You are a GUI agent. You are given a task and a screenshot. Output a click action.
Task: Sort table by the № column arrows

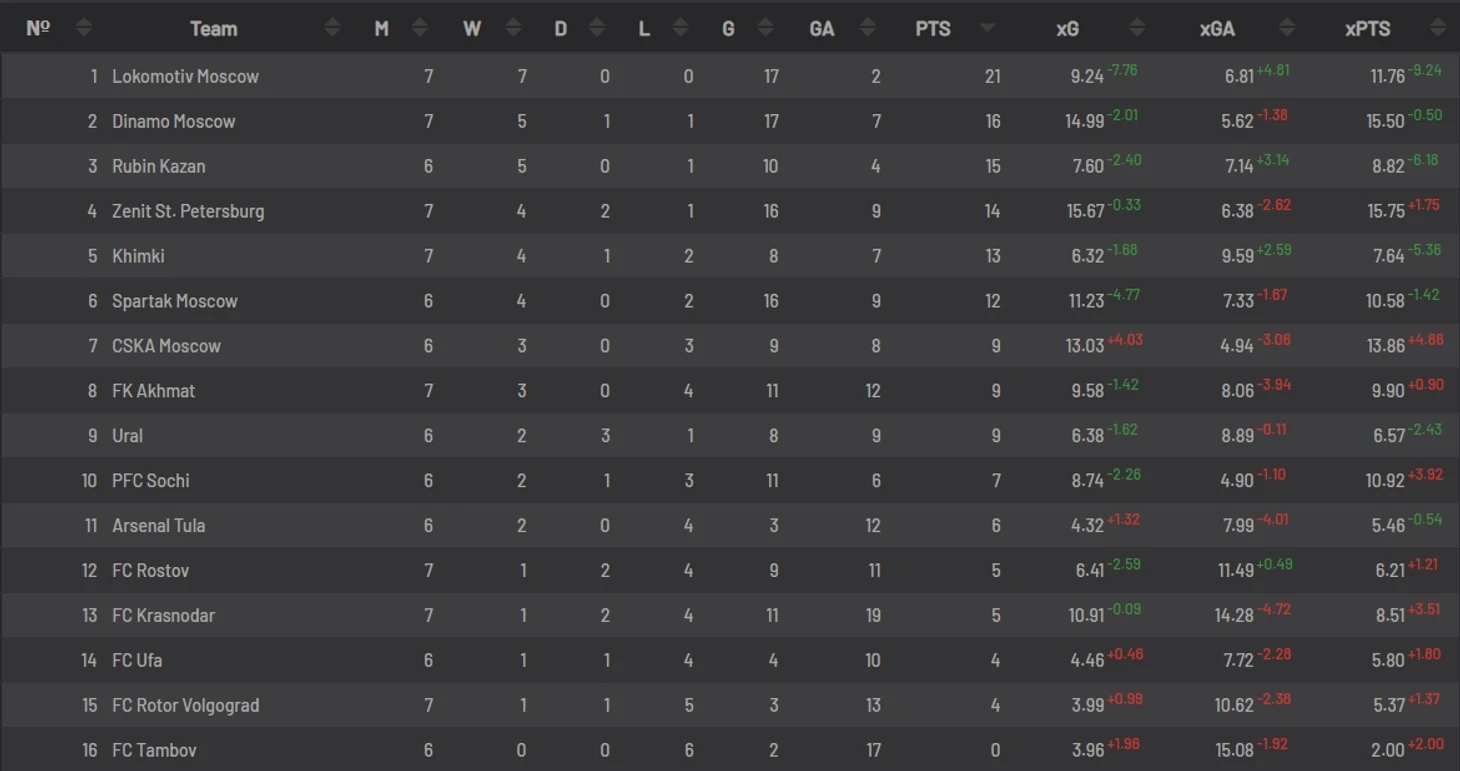[84, 28]
